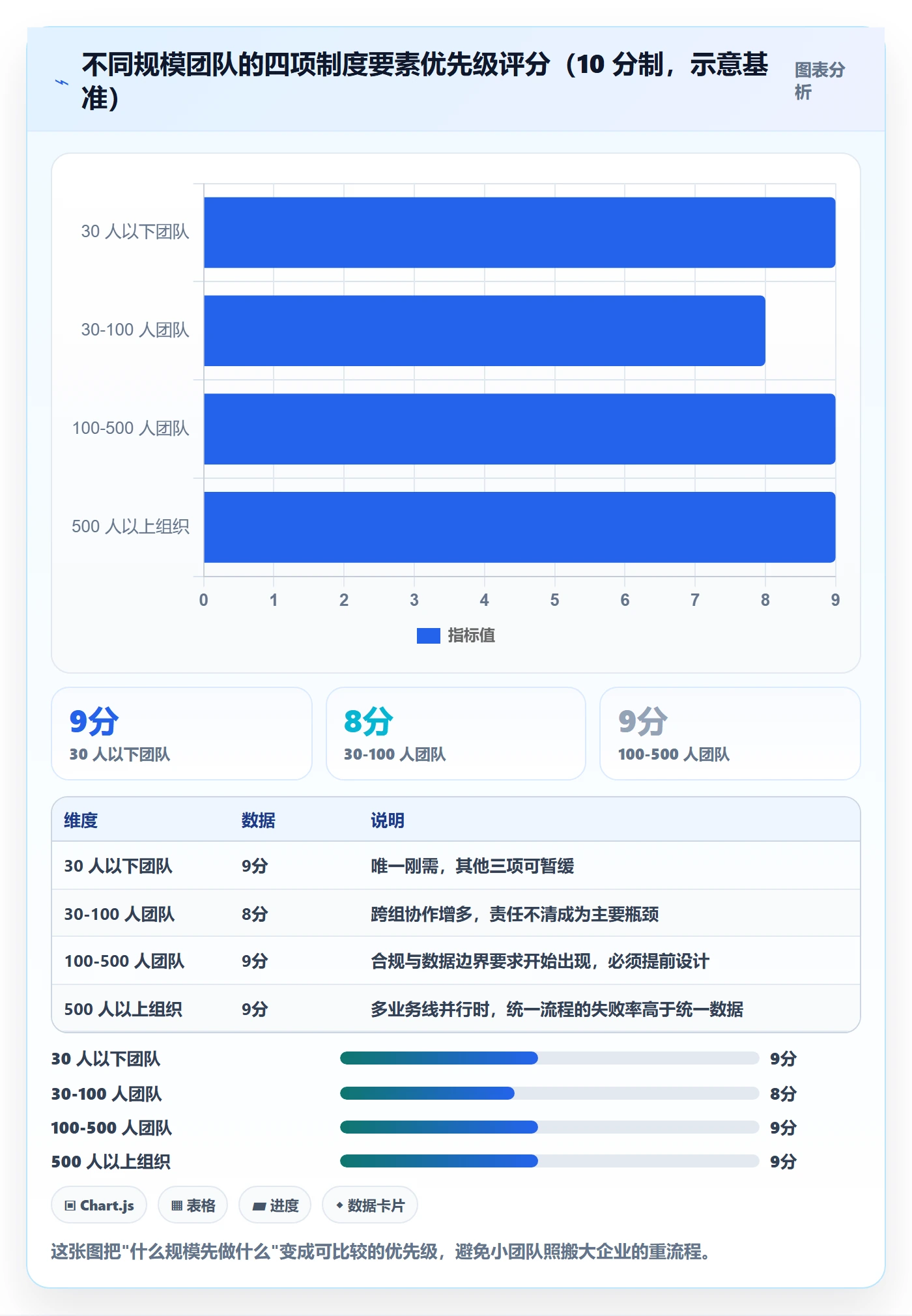Select the Chart.js chip
The image size is (912, 1316).
click(99, 1205)
